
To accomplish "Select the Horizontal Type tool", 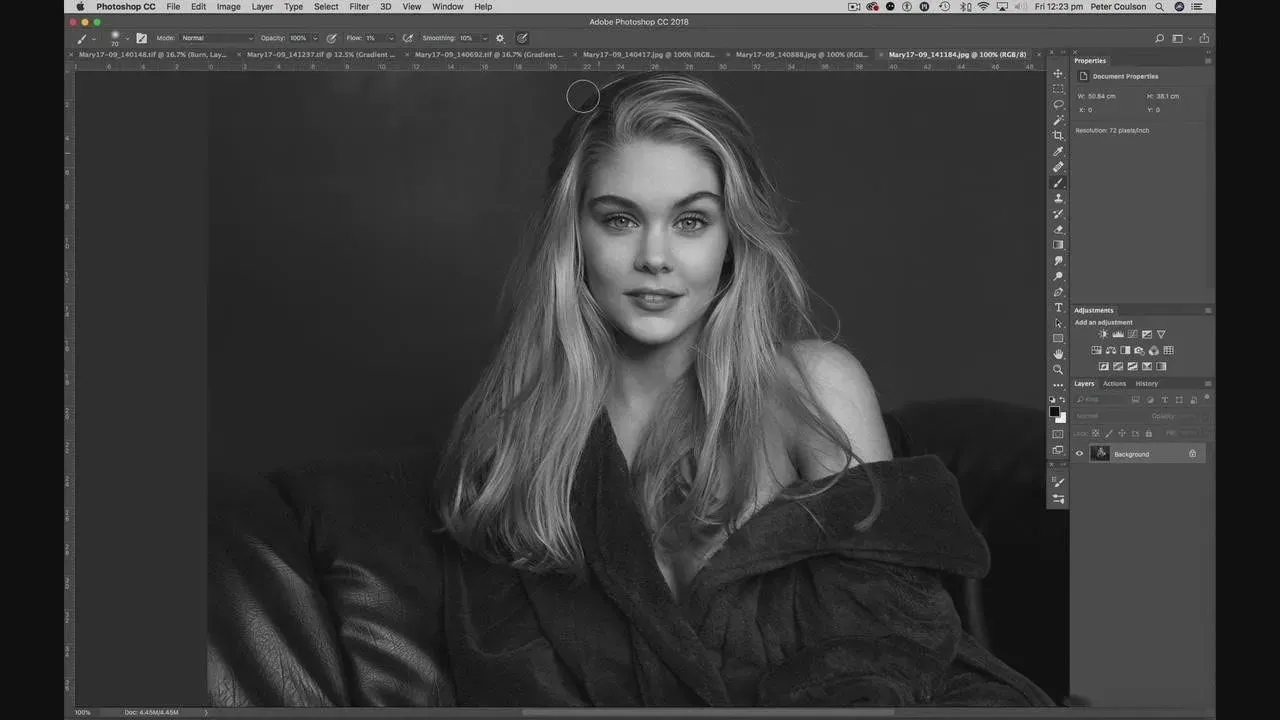I will 1058,308.
